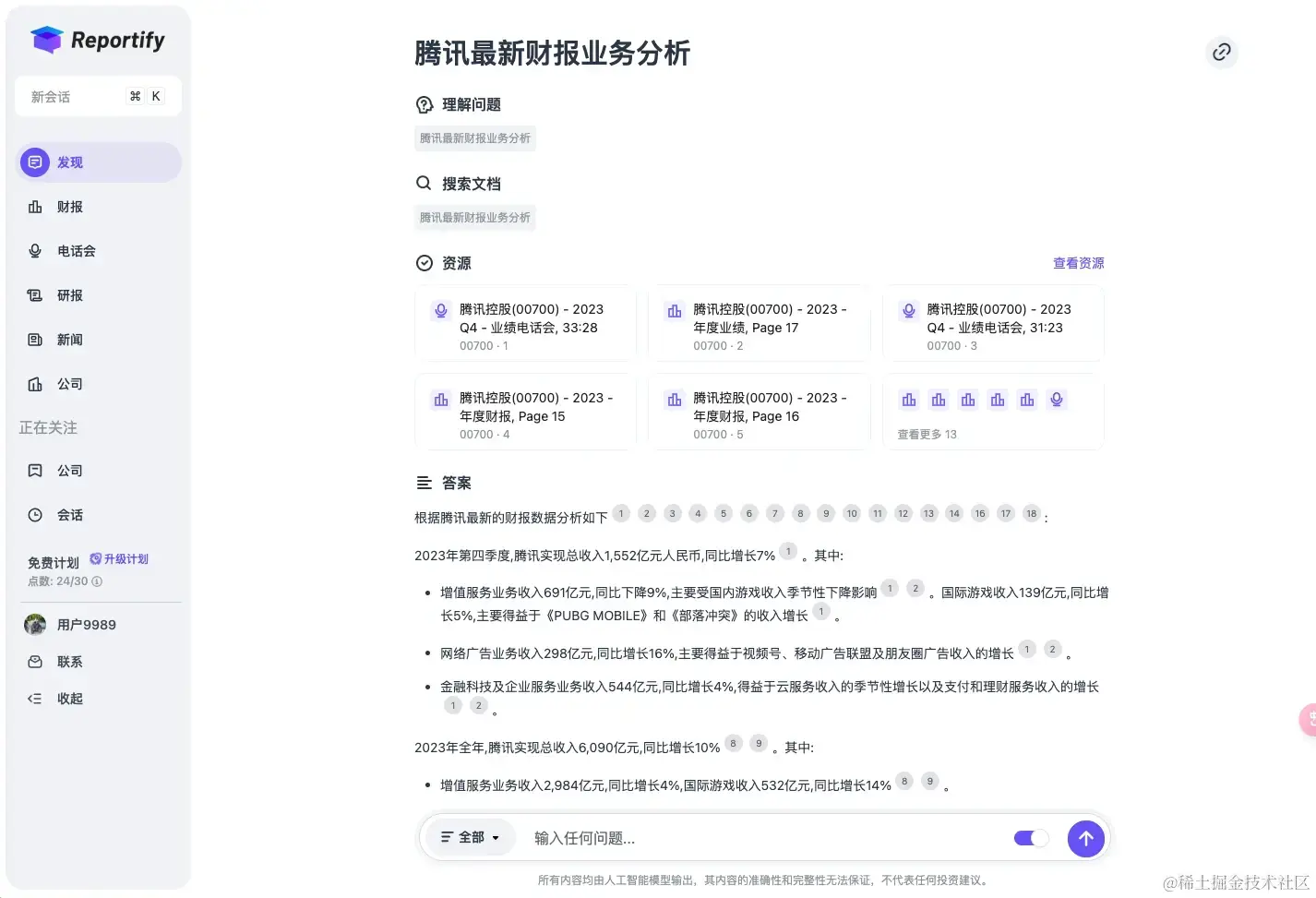Open citation 18 after 分析如下
Screen dimensions: 1316x898
click(x=1031, y=513)
